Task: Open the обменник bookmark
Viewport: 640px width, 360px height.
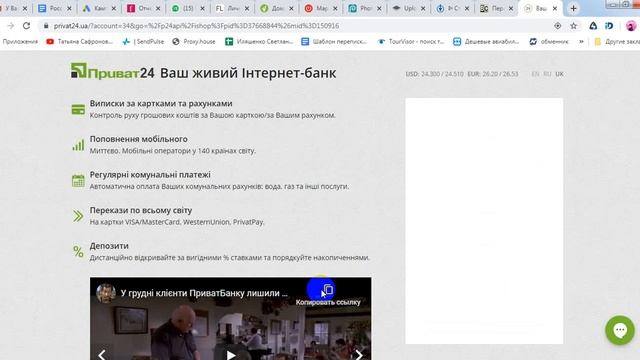Action: click(549, 42)
